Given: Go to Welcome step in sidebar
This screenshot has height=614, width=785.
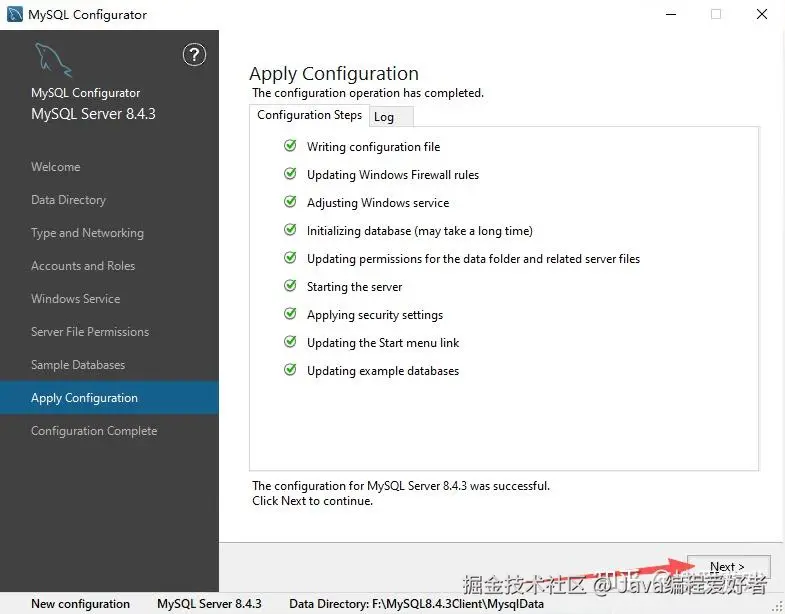Looking at the screenshot, I should (x=56, y=167).
